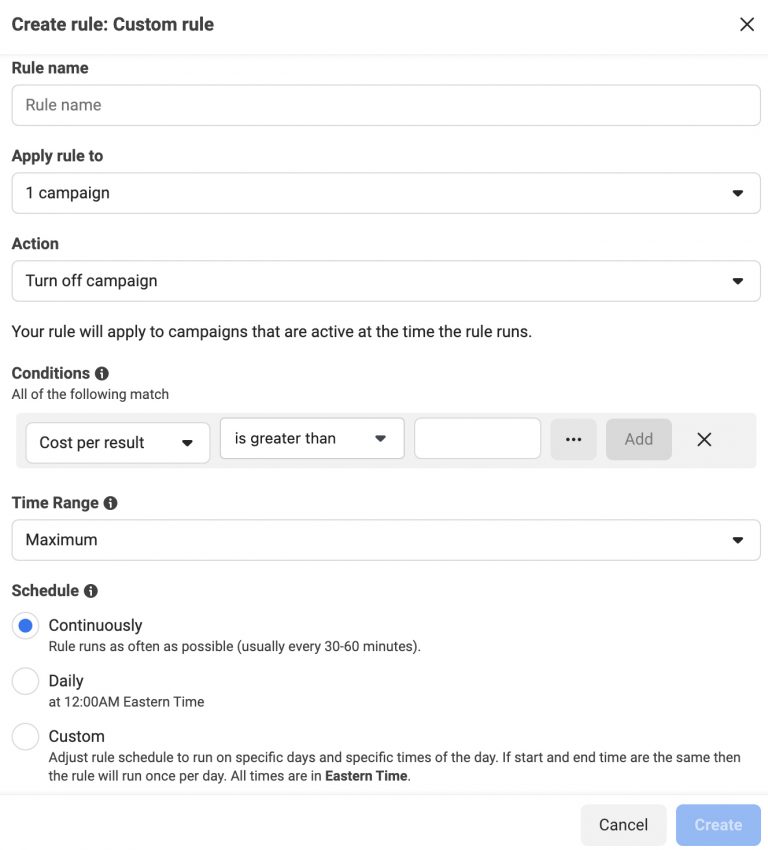The height and width of the screenshot is (850, 768).
Task: Open the Cost per result dropdown
Action: [x=115, y=443]
